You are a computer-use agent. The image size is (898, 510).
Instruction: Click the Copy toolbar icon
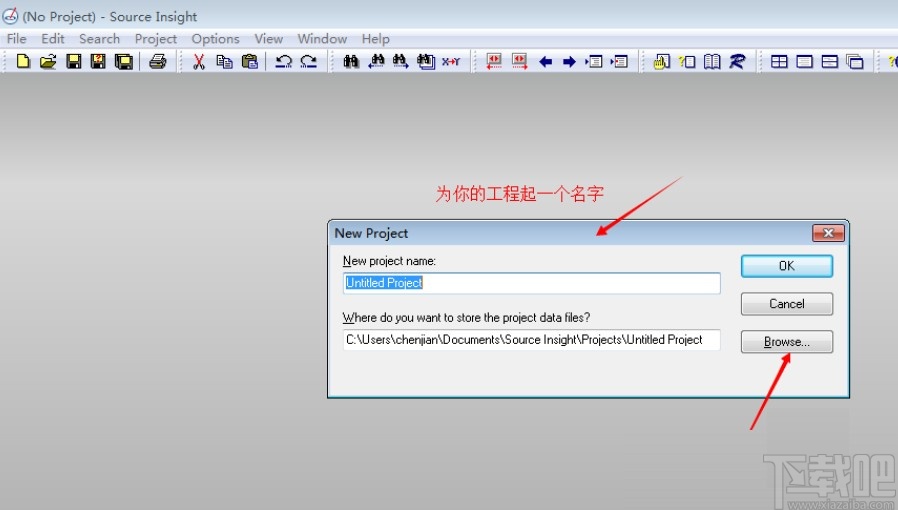coord(224,61)
